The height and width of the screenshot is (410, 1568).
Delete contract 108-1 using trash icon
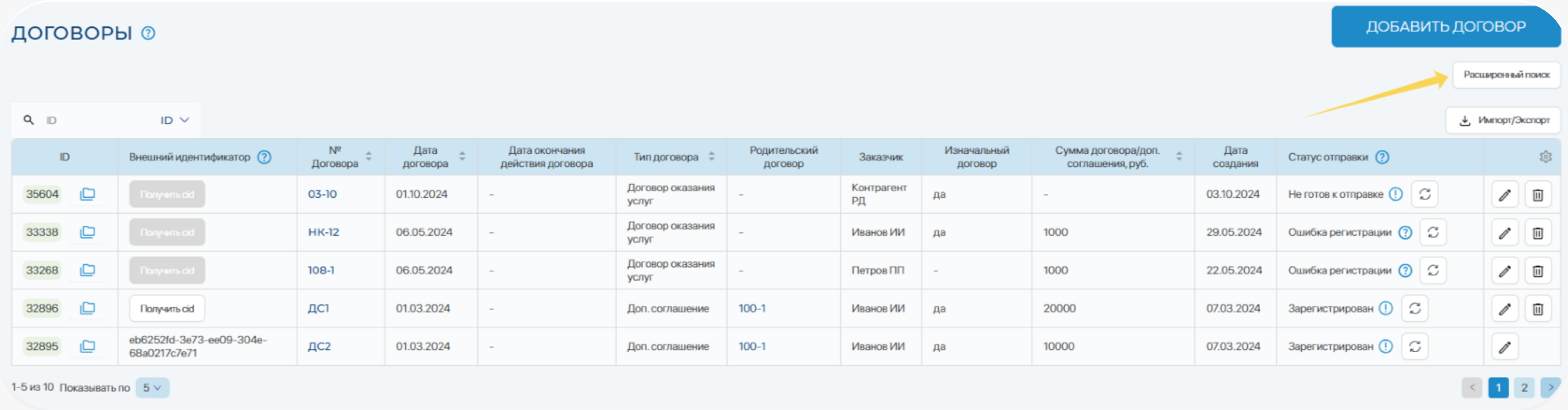tap(1537, 271)
